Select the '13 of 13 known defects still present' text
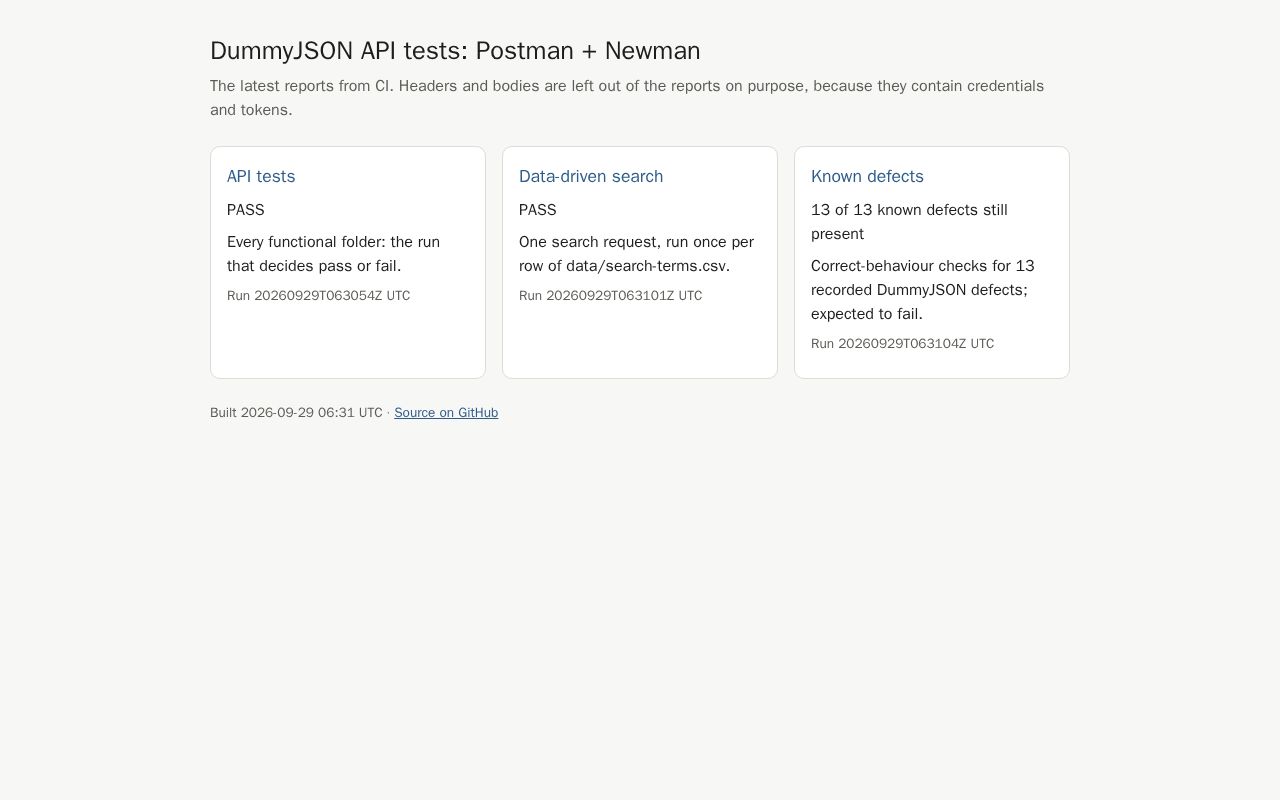Viewport: 1280px width, 800px height. pos(909,222)
